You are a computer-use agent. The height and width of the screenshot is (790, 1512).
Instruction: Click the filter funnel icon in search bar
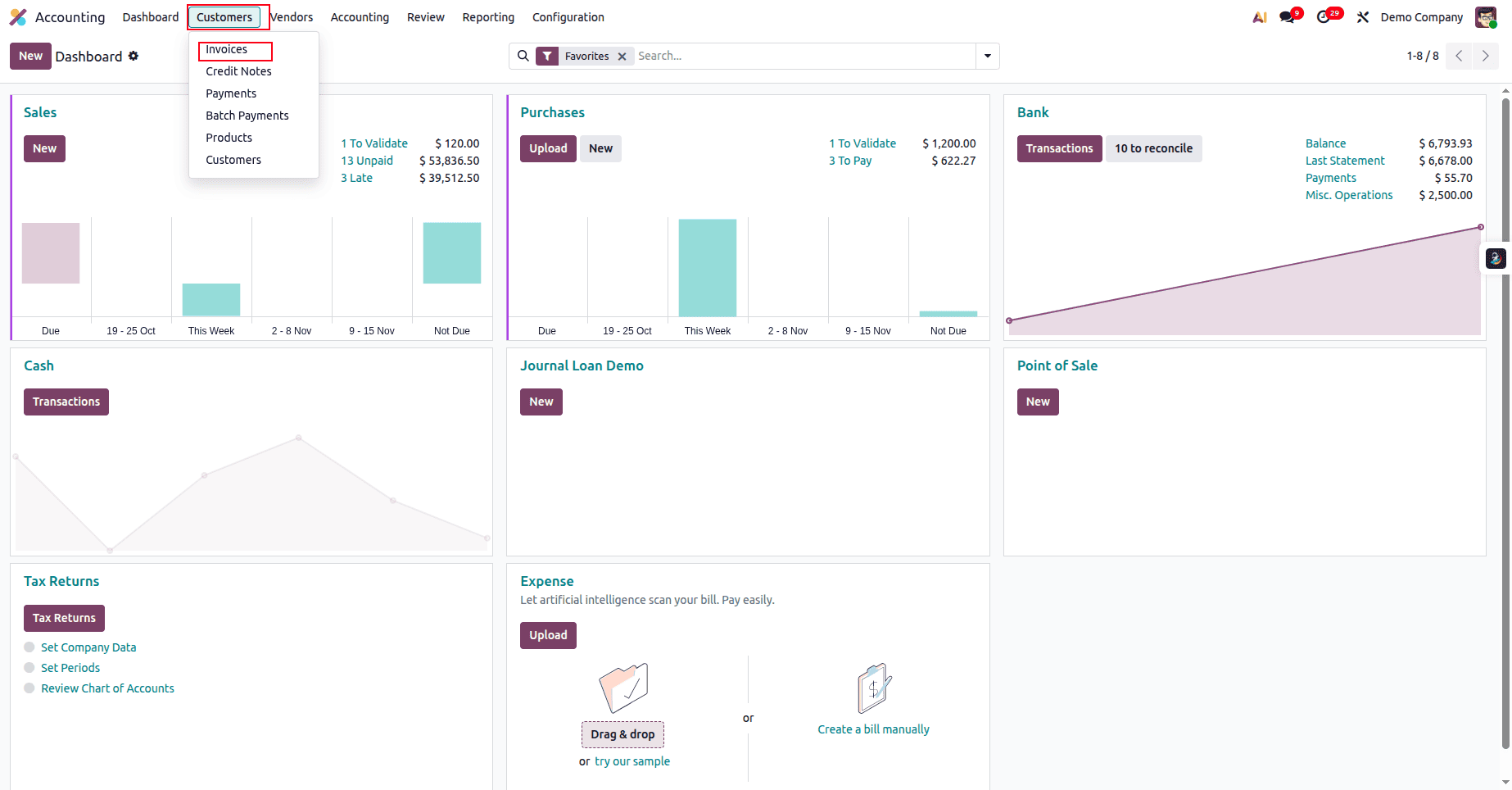coord(546,56)
